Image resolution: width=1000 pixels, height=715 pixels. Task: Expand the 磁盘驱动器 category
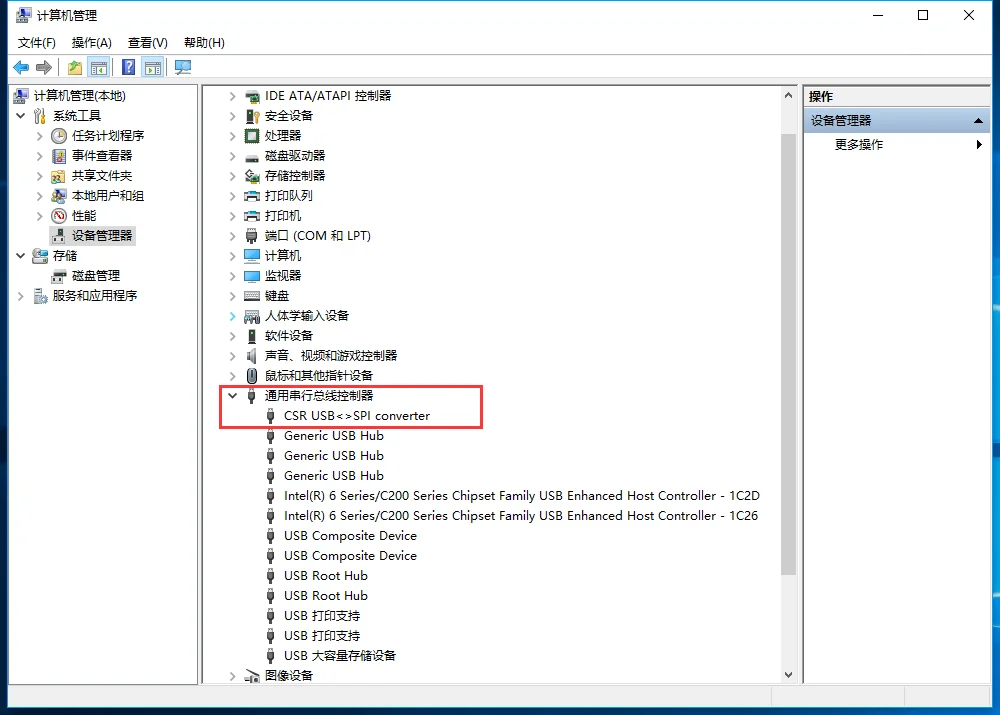point(233,156)
